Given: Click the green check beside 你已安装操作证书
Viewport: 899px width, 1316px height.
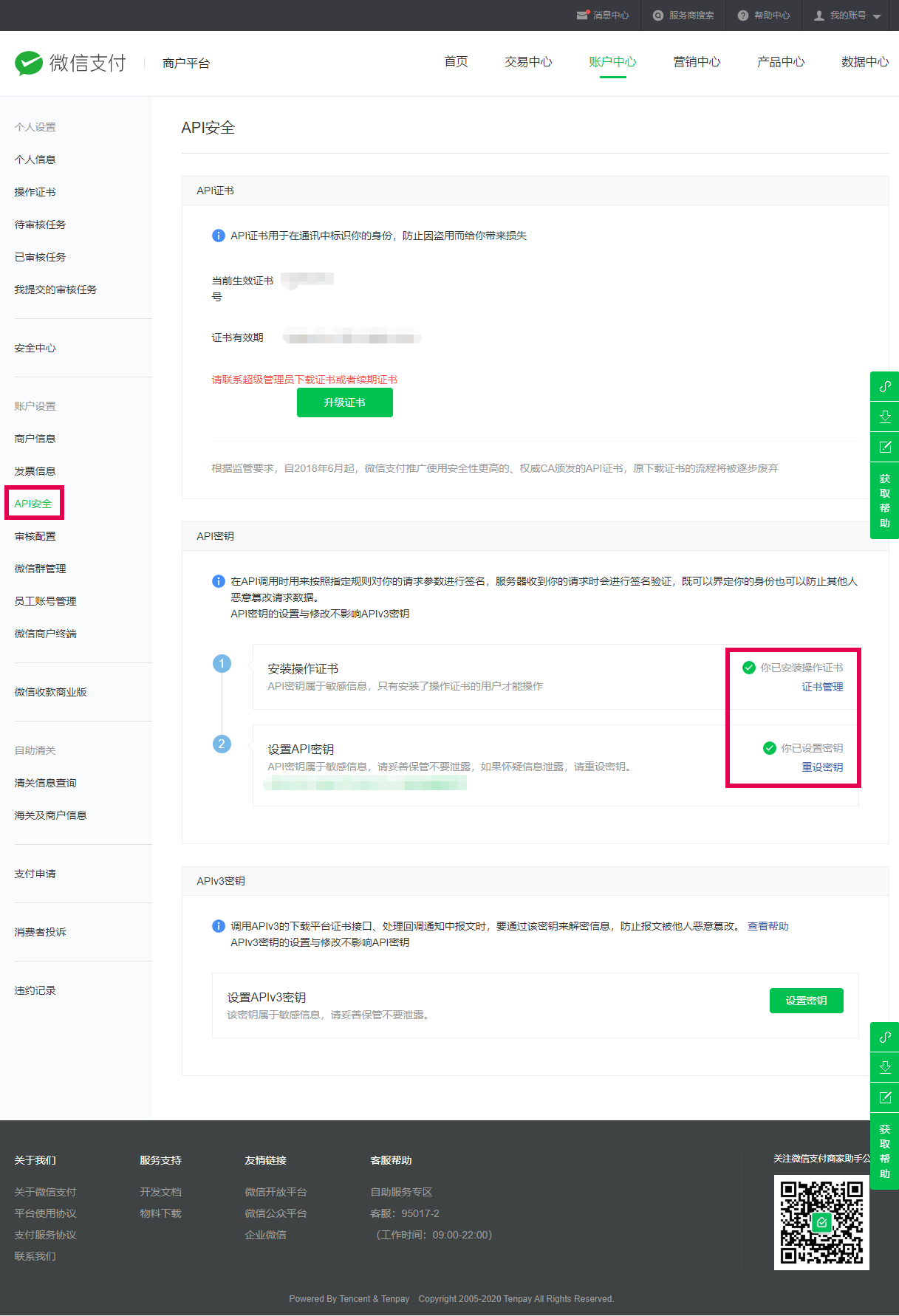Looking at the screenshot, I should pos(748,668).
